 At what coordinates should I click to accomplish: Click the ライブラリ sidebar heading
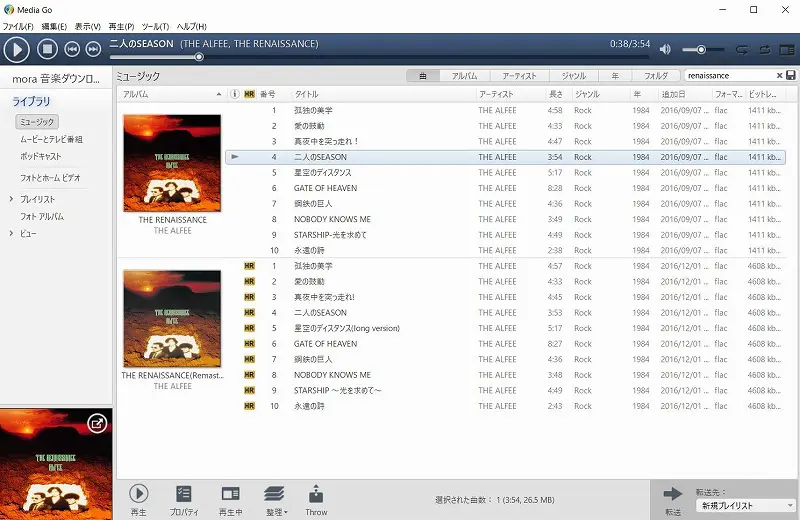click(x=31, y=102)
